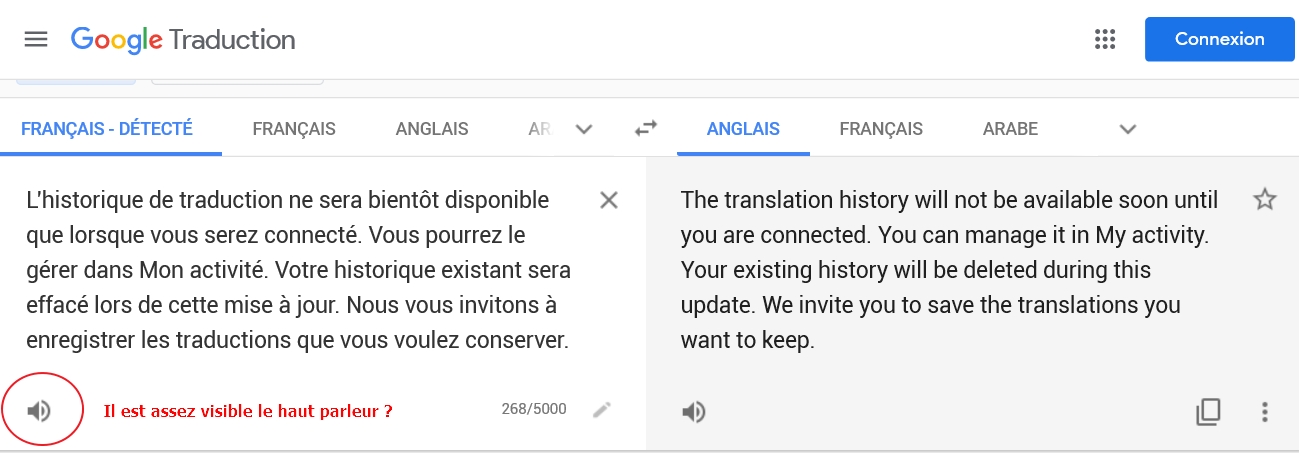
Task: Set target language to ARABE
Action: point(1010,129)
